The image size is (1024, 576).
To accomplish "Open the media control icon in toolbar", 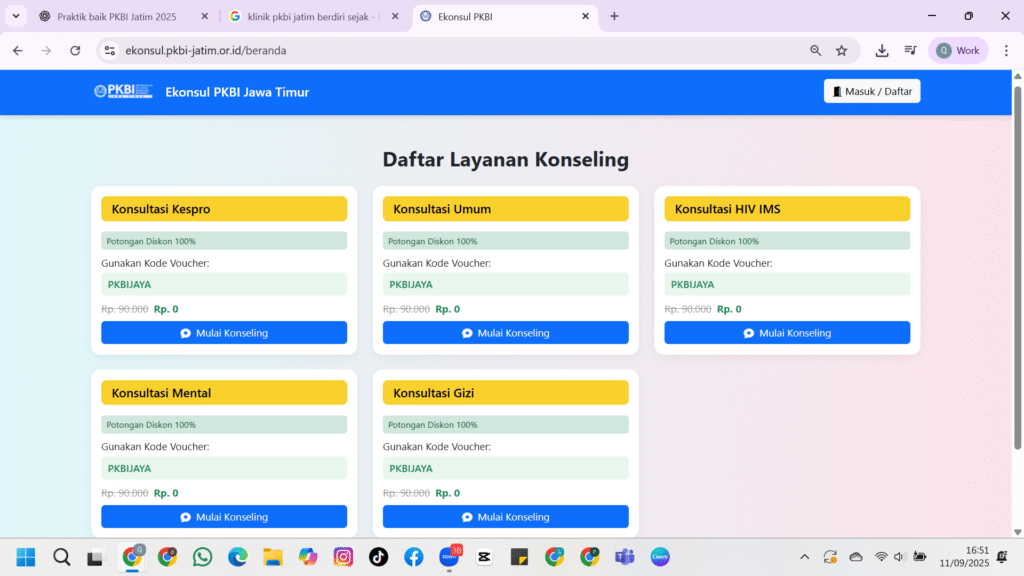I will [911, 50].
